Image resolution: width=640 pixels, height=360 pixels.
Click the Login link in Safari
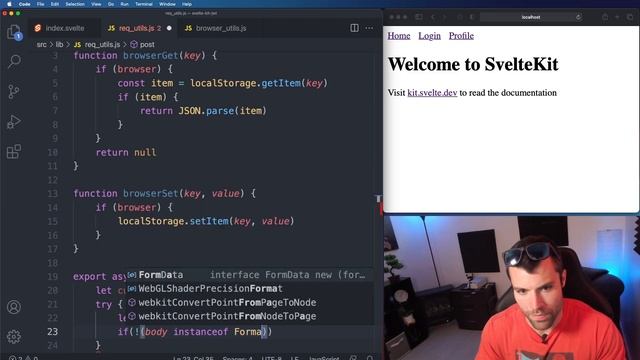click(429, 36)
